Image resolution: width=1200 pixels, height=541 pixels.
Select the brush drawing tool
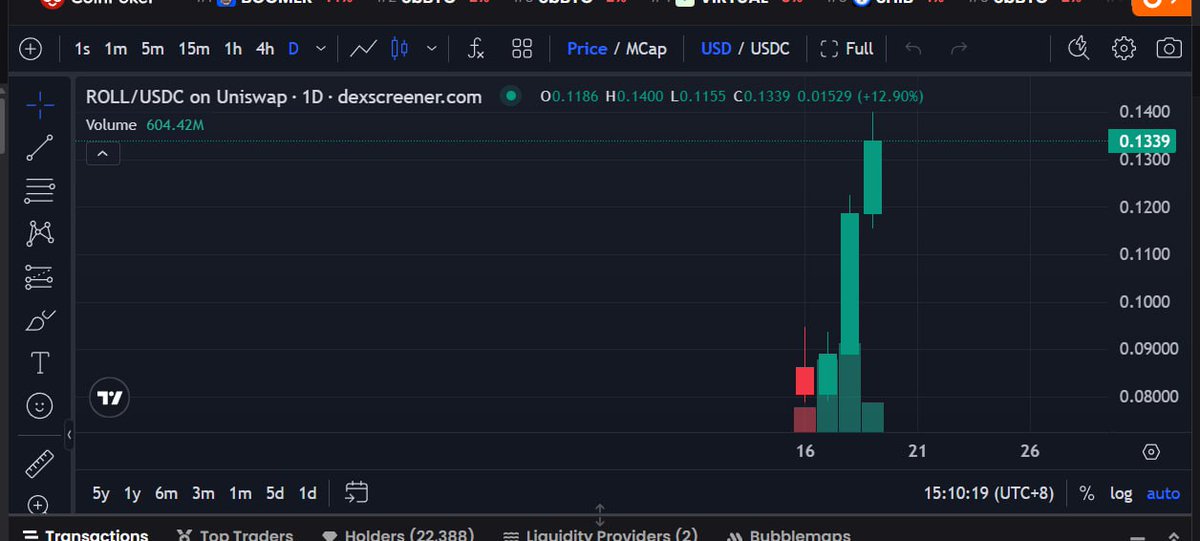point(40,321)
